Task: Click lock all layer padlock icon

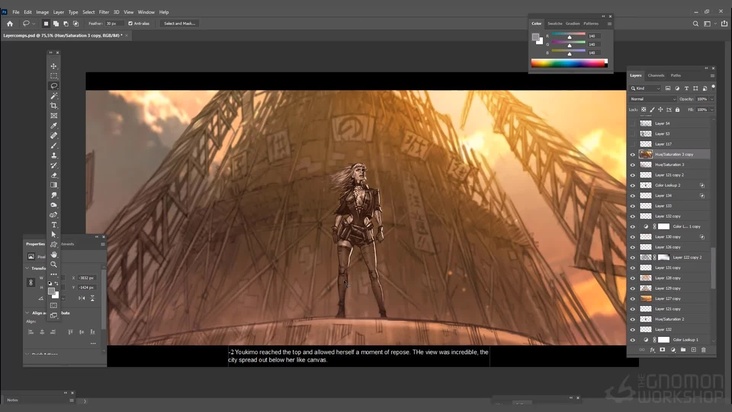Action: pyautogui.click(x=677, y=110)
